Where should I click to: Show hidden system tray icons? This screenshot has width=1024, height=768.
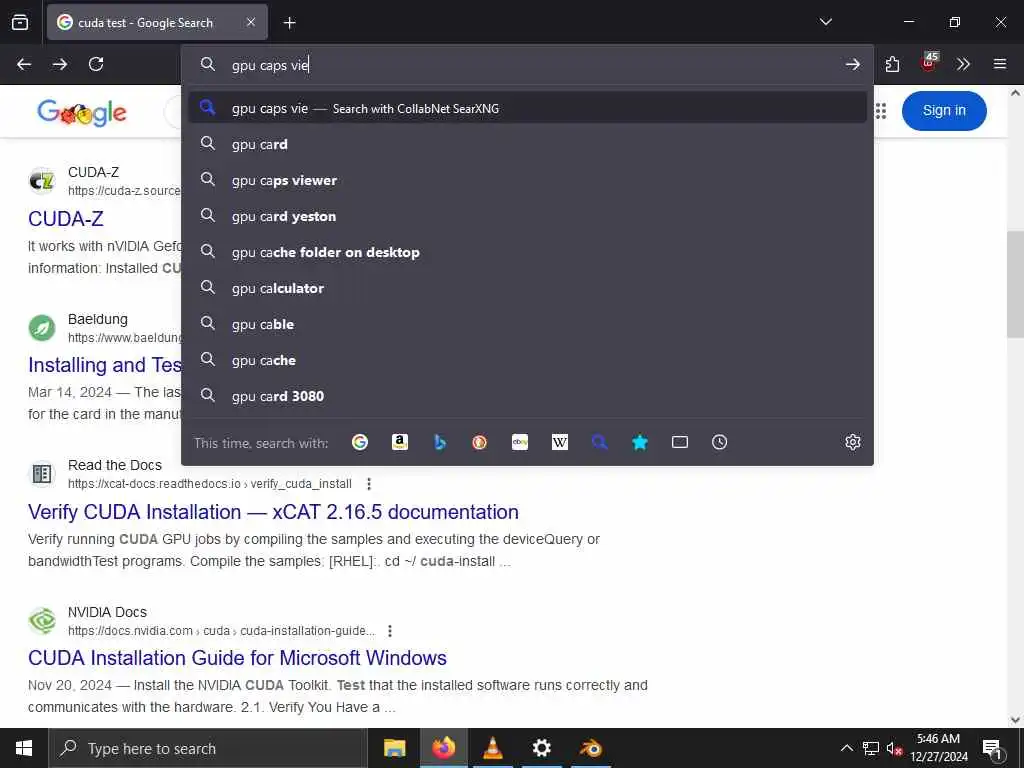(846, 748)
